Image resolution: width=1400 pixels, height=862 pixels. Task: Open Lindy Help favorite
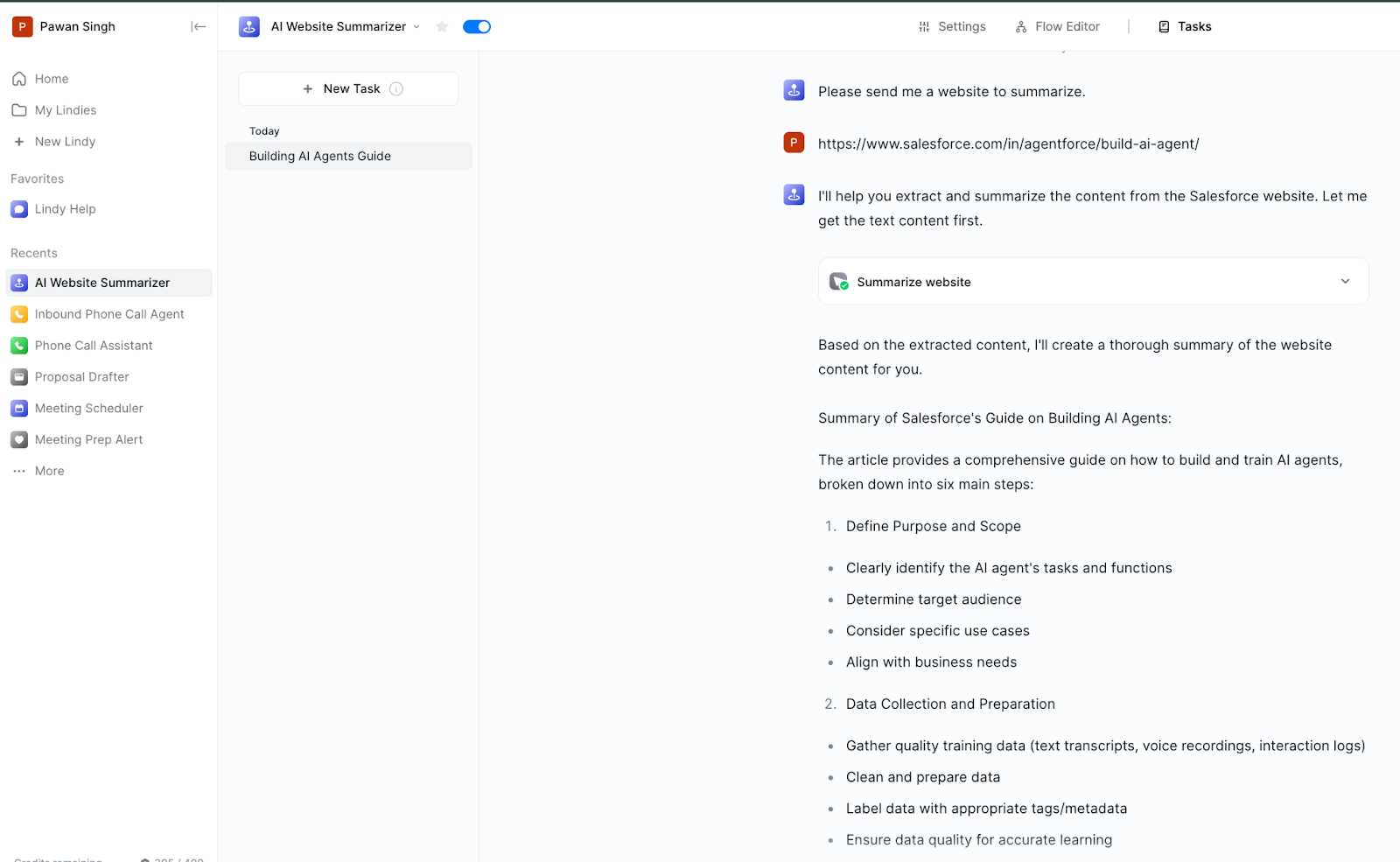[65, 209]
